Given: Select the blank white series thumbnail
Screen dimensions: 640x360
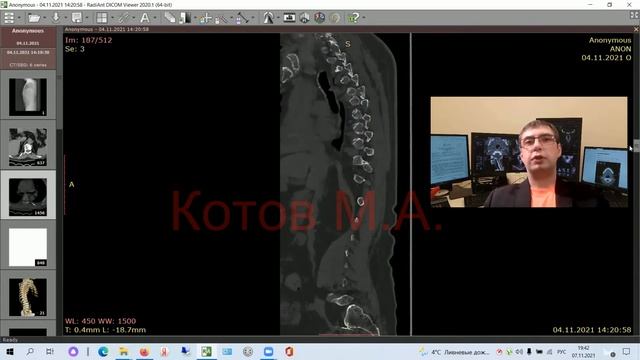Looking at the screenshot, I should 28,247.
